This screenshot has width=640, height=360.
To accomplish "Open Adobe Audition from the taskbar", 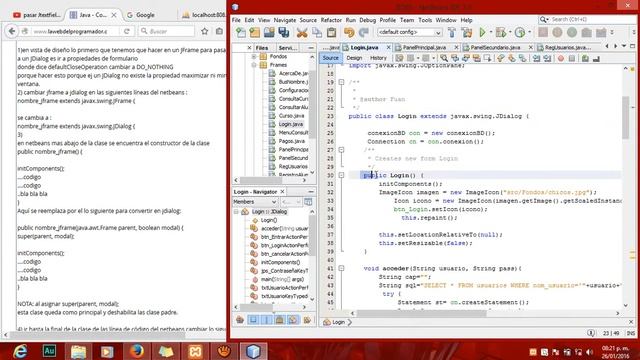I will point(49,351).
